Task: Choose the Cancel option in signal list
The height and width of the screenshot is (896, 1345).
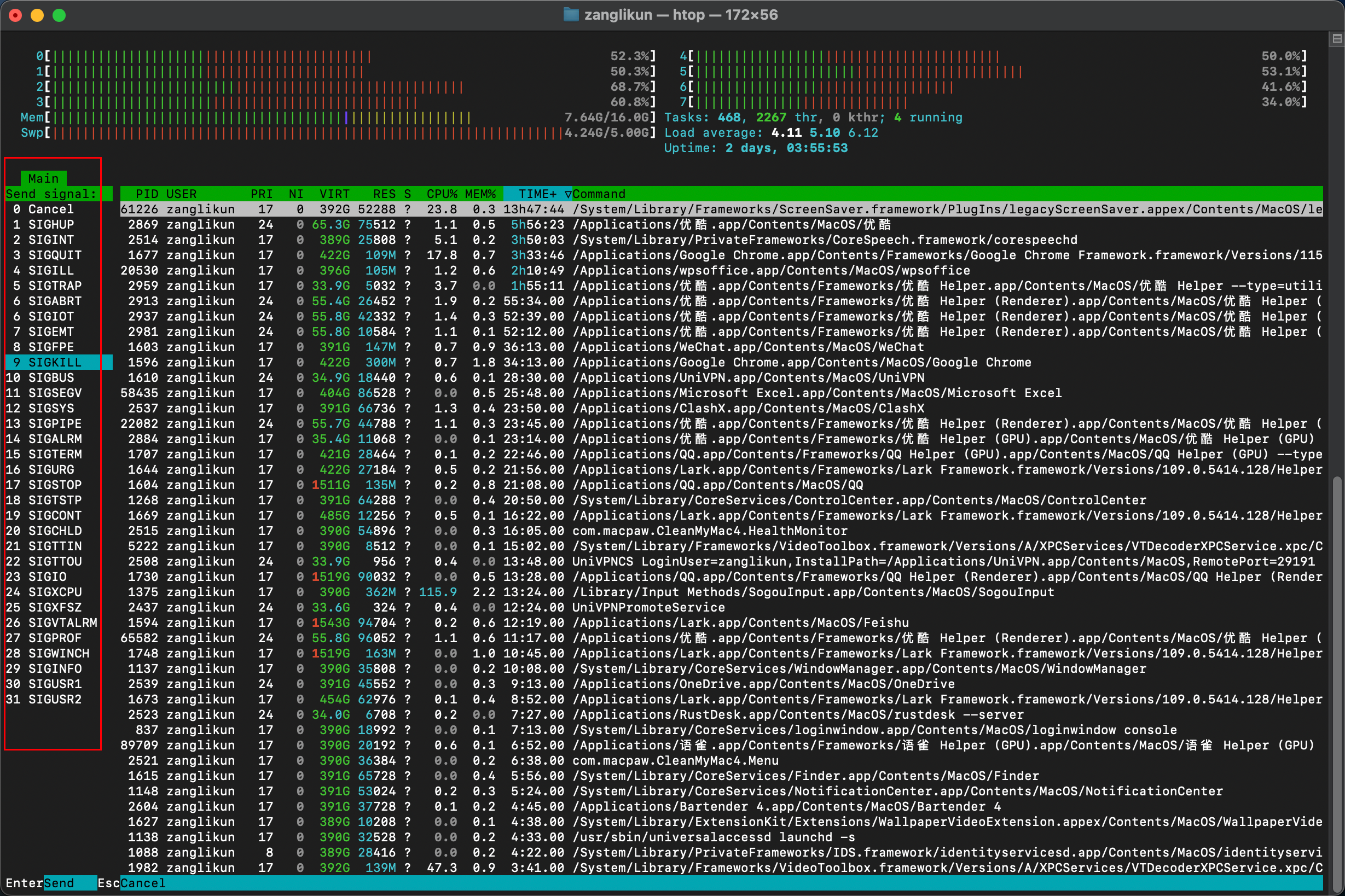Action: (50, 209)
